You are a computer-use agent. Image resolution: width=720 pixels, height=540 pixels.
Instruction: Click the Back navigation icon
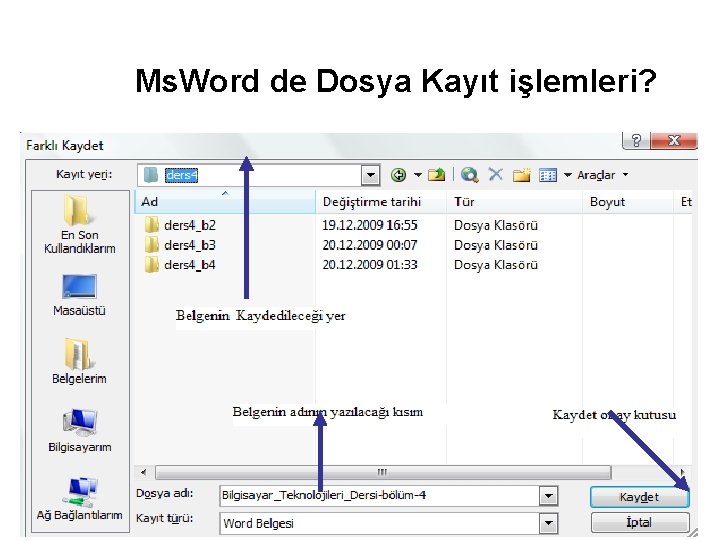pos(398,175)
